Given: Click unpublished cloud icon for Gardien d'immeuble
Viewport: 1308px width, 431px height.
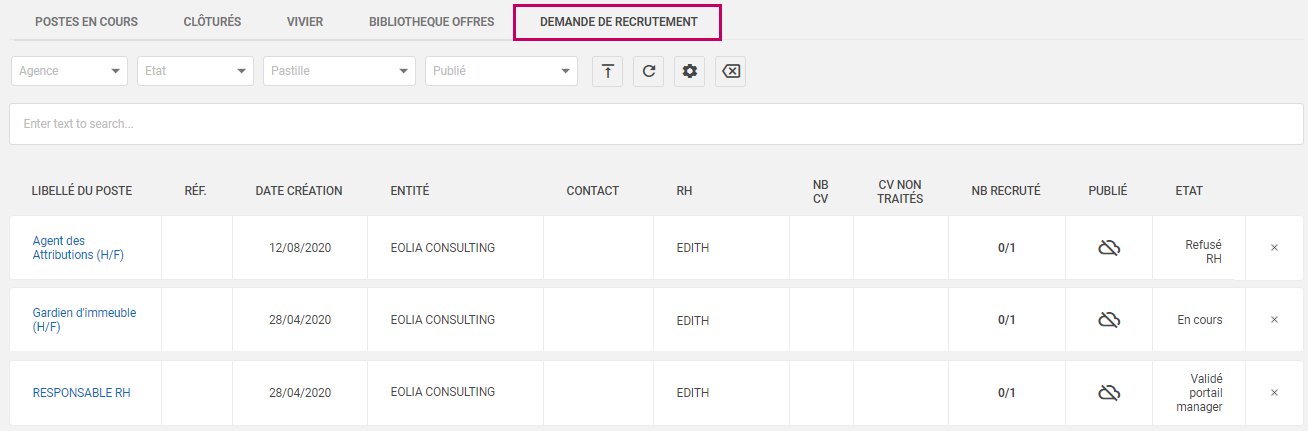Looking at the screenshot, I should pyautogui.click(x=1108, y=320).
